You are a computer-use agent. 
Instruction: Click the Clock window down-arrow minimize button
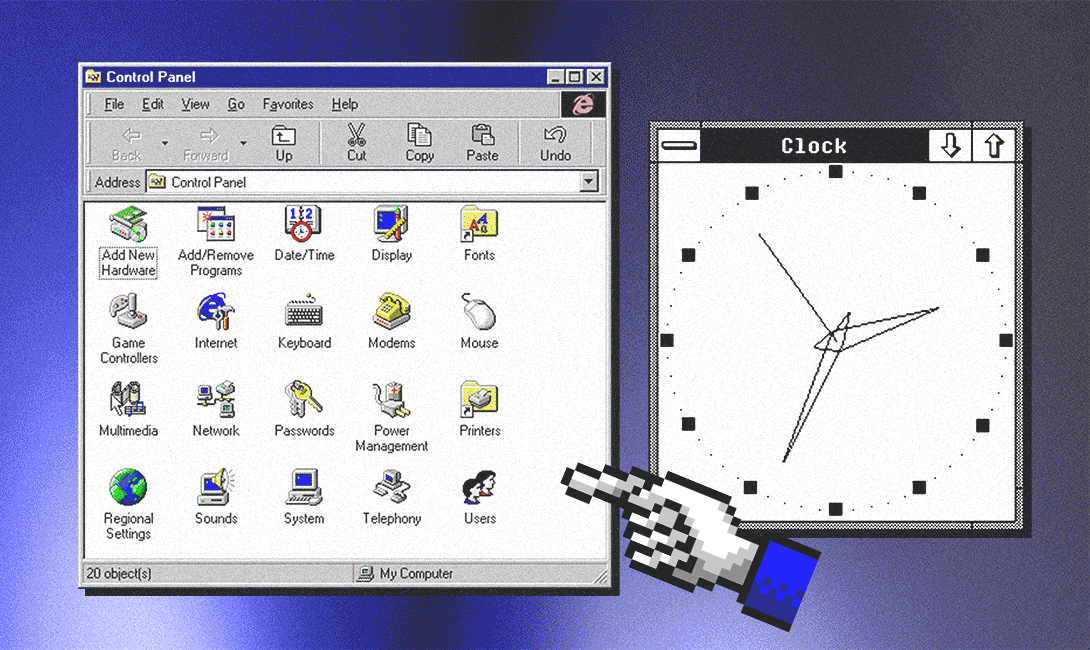pyautogui.click(x=950, y=145)
